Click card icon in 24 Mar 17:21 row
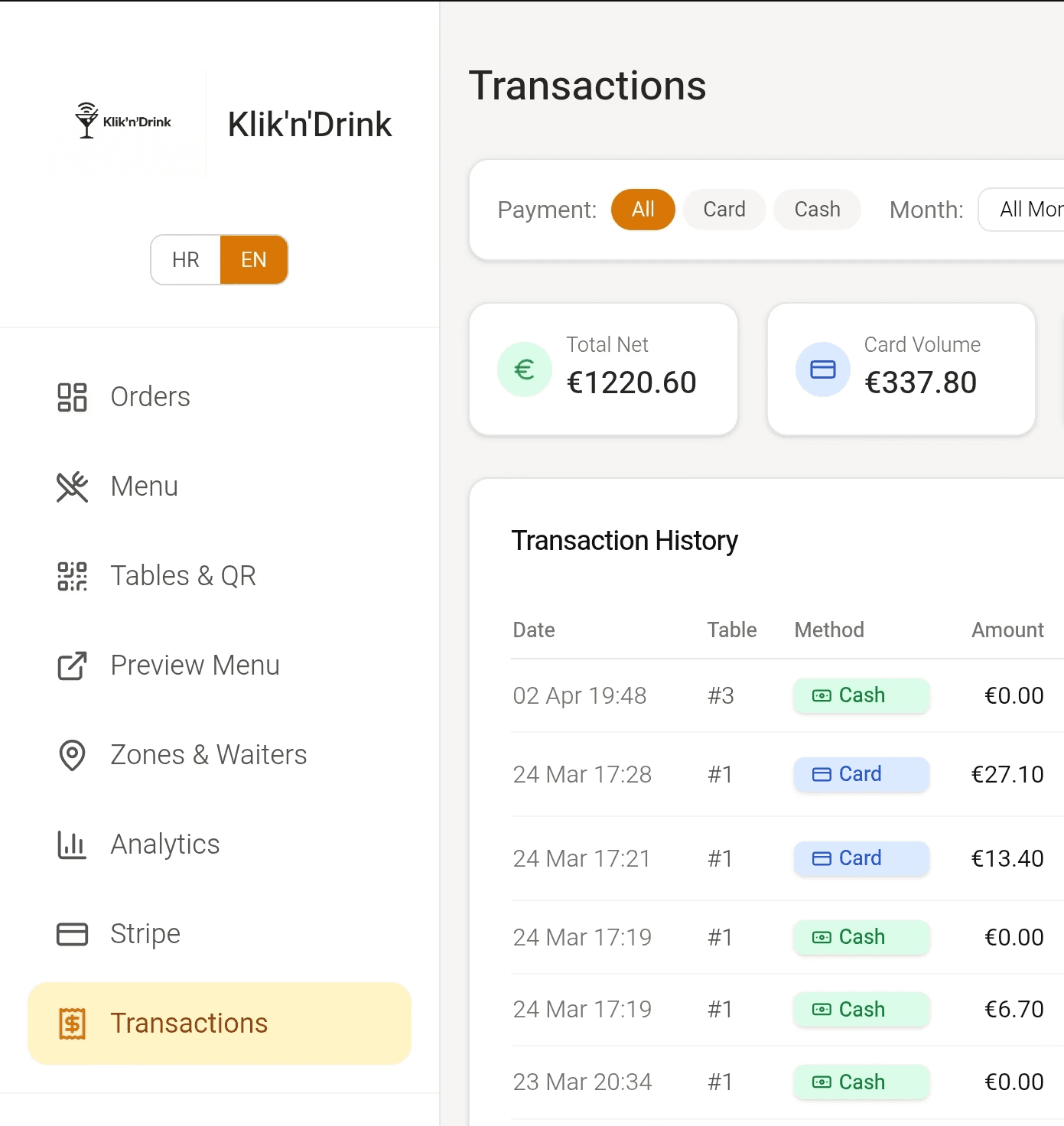The image size is (1064, 1126). (822, 858)
